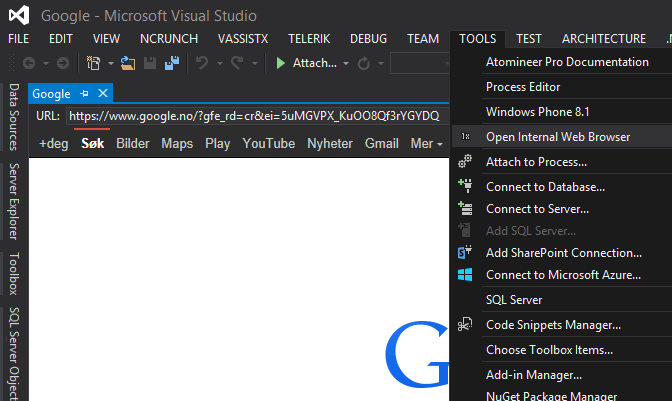Image resolution: width=672 pixels, height=401 pixels.
Task: Click the Redo arrow icon
Action: (237, 63)
